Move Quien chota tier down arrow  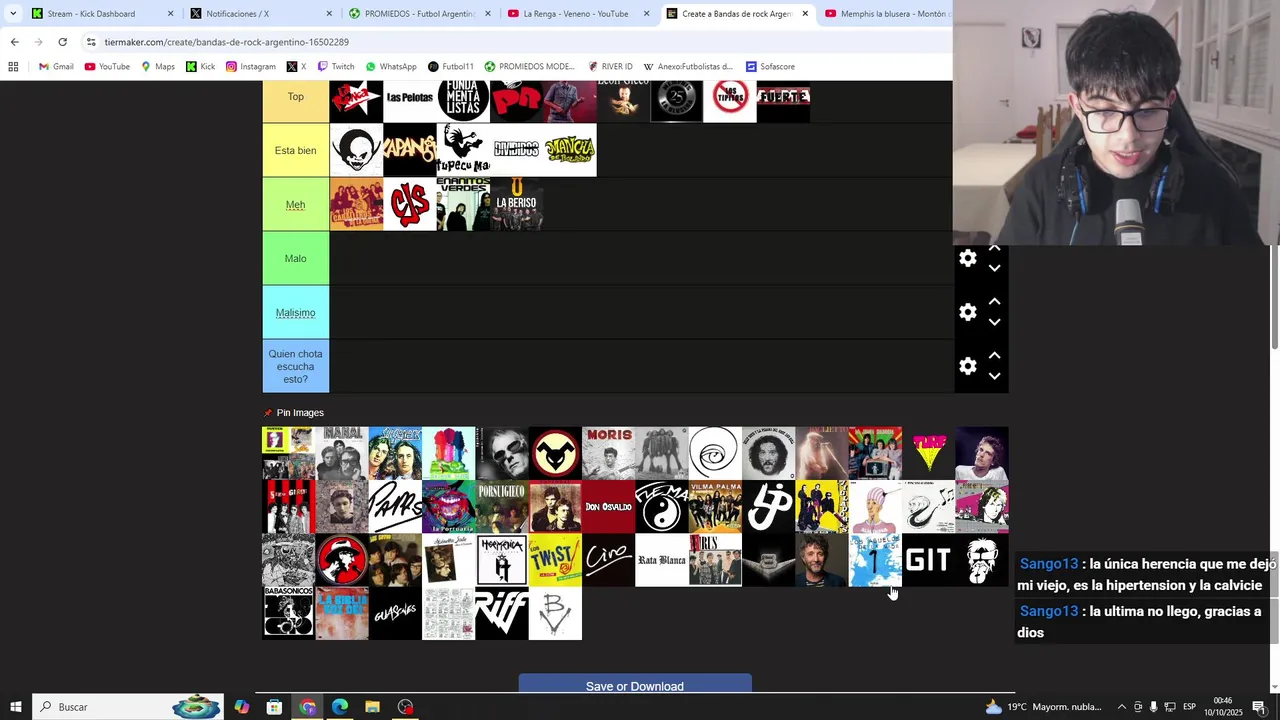tap(994, 376)
